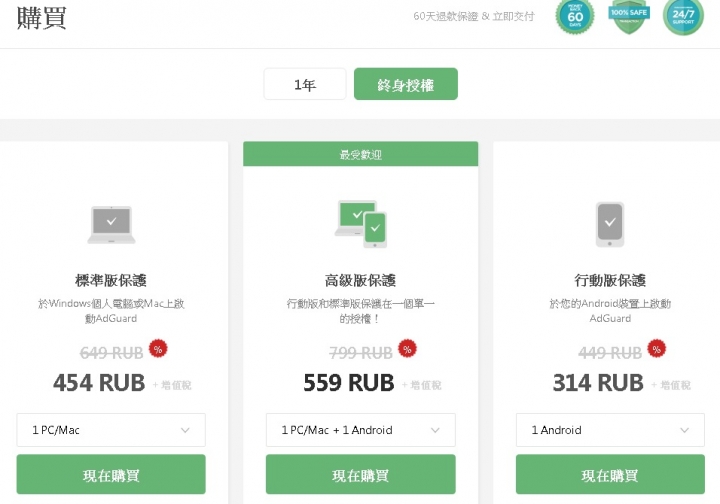Click the laptop and phone icon for 高級版保護
This screenshot has height=504, width=720.
click(361, 224)
